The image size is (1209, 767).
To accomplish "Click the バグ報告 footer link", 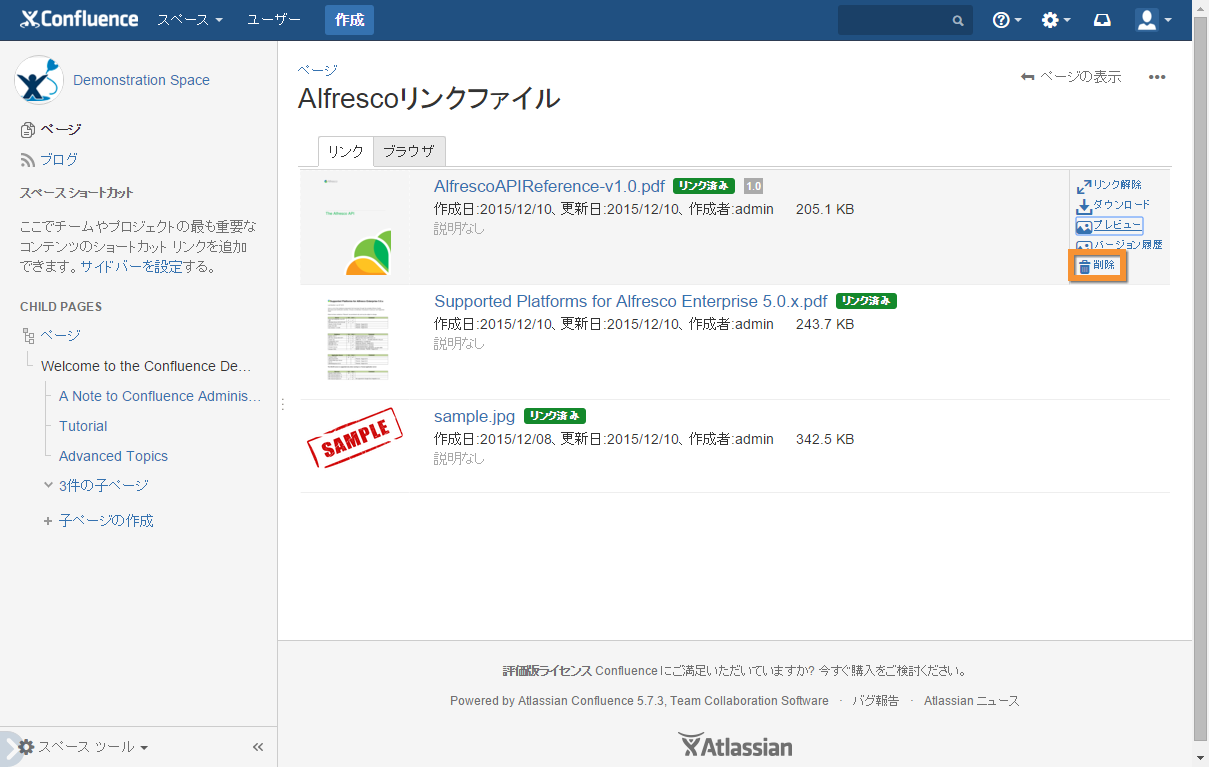I will coord(875,701).
